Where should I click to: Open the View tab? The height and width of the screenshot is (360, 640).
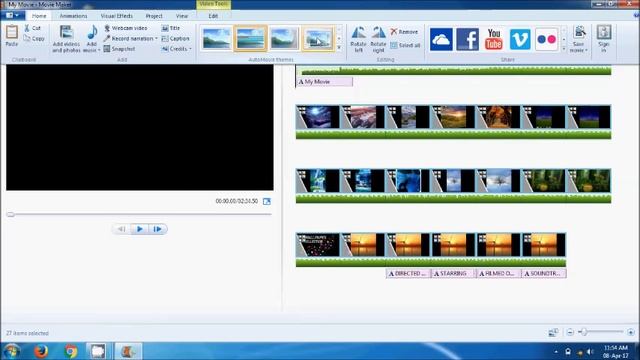[x=182, y=16]
